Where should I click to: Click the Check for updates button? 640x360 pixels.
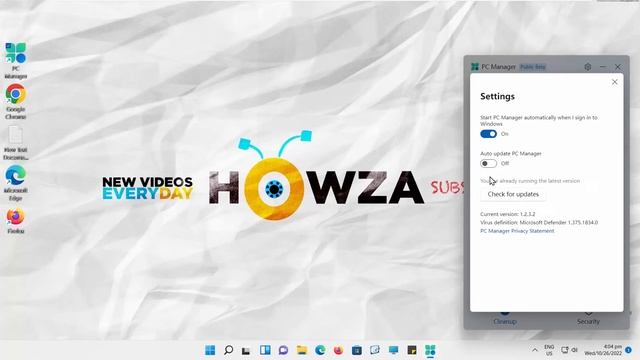pyautogui.click(x=513, y=194)
